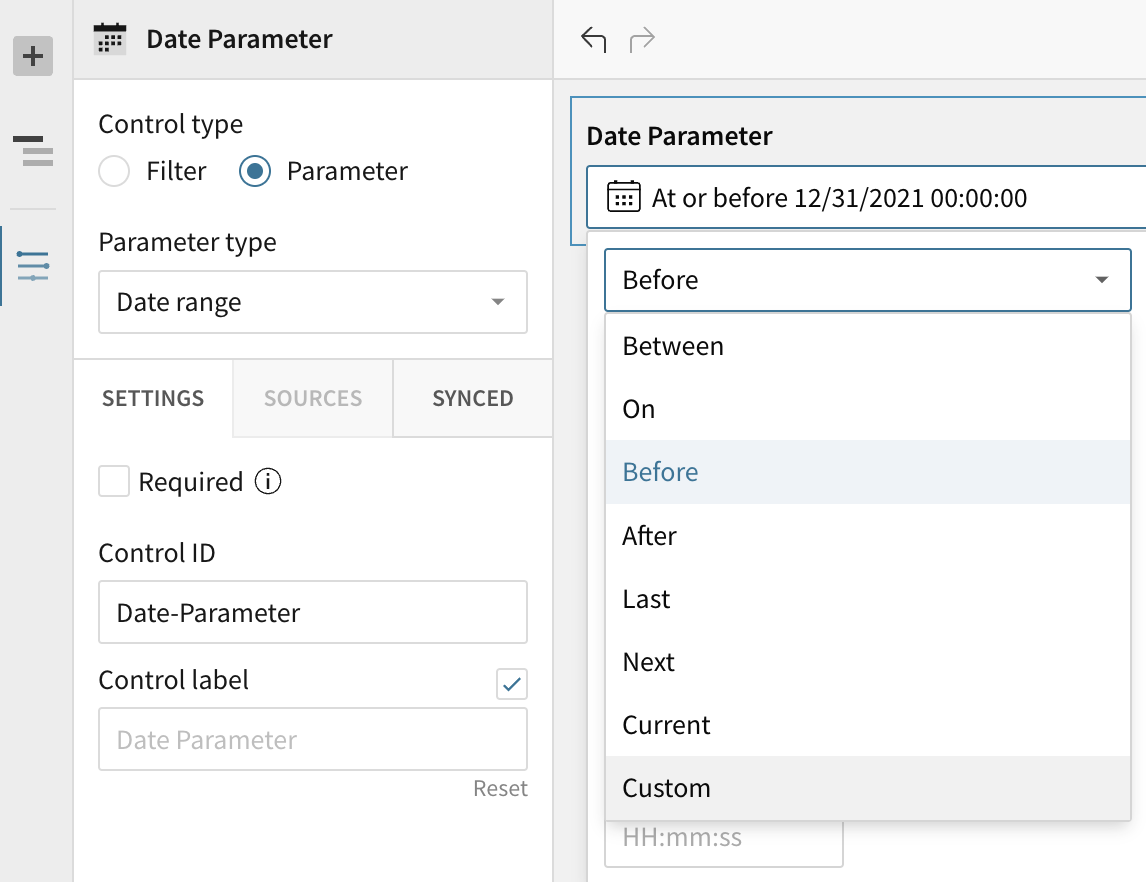Select the controls panel icon in sidebar
This screenshot has height=882, width=1146.
click(33, 265)
